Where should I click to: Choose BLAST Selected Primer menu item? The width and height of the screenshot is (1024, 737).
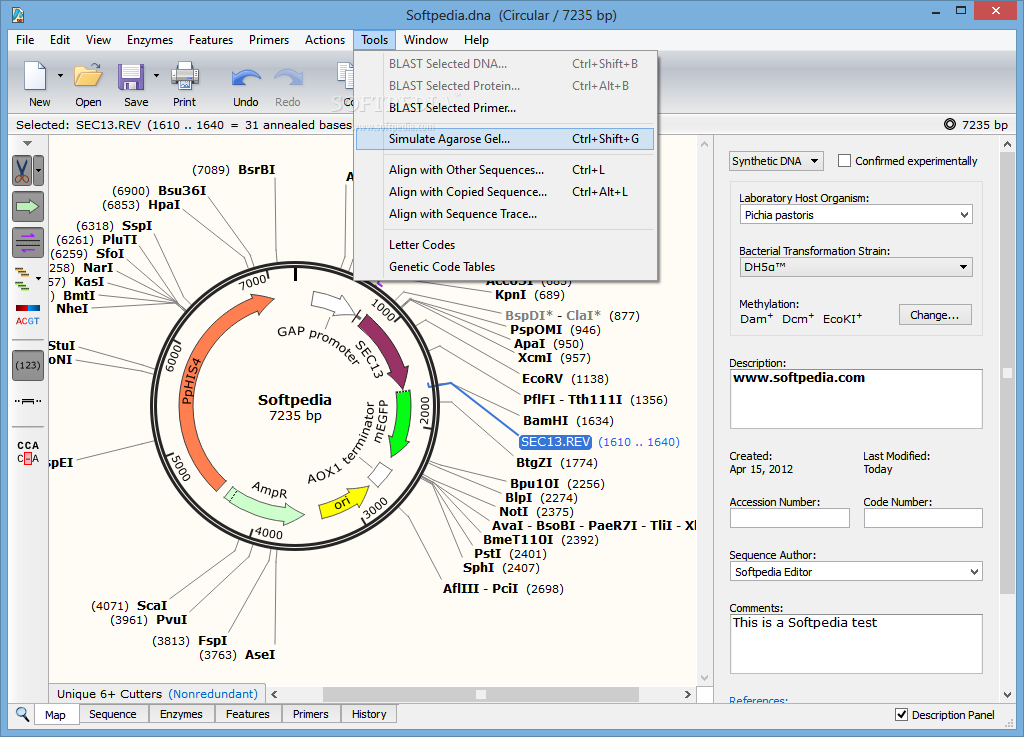coord(505,108)
